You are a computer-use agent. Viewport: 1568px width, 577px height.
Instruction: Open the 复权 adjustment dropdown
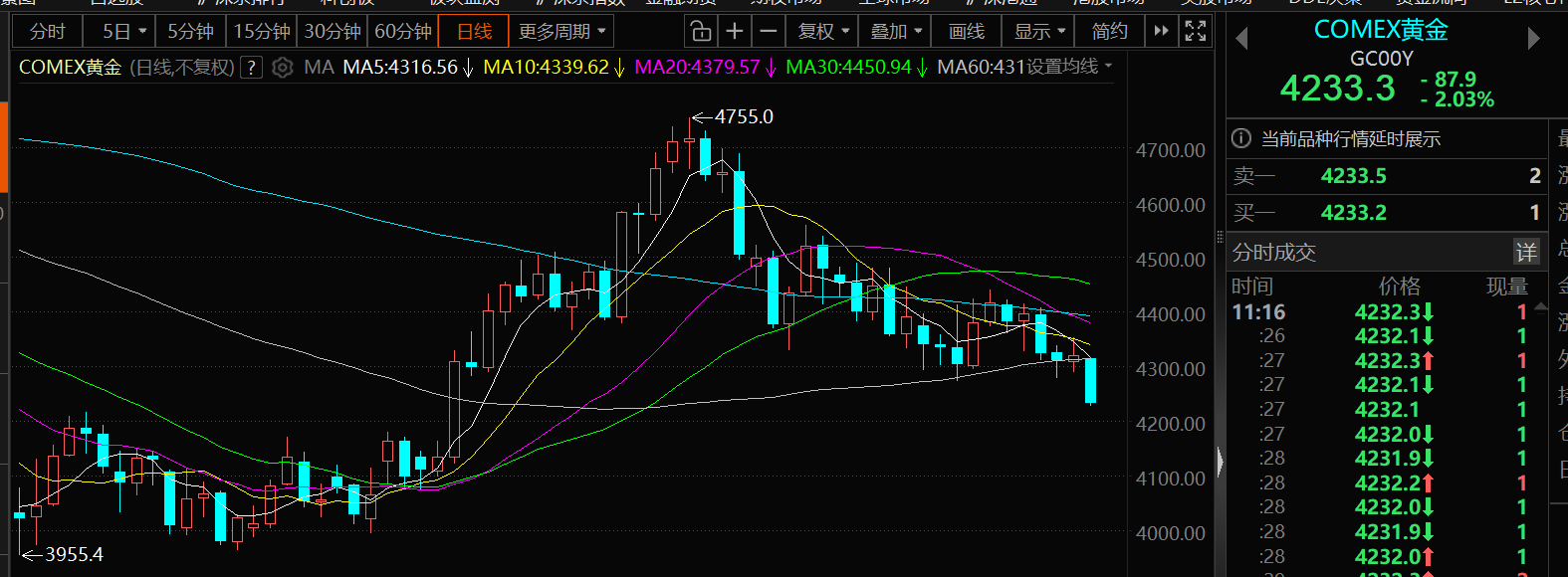pos(823,32)
